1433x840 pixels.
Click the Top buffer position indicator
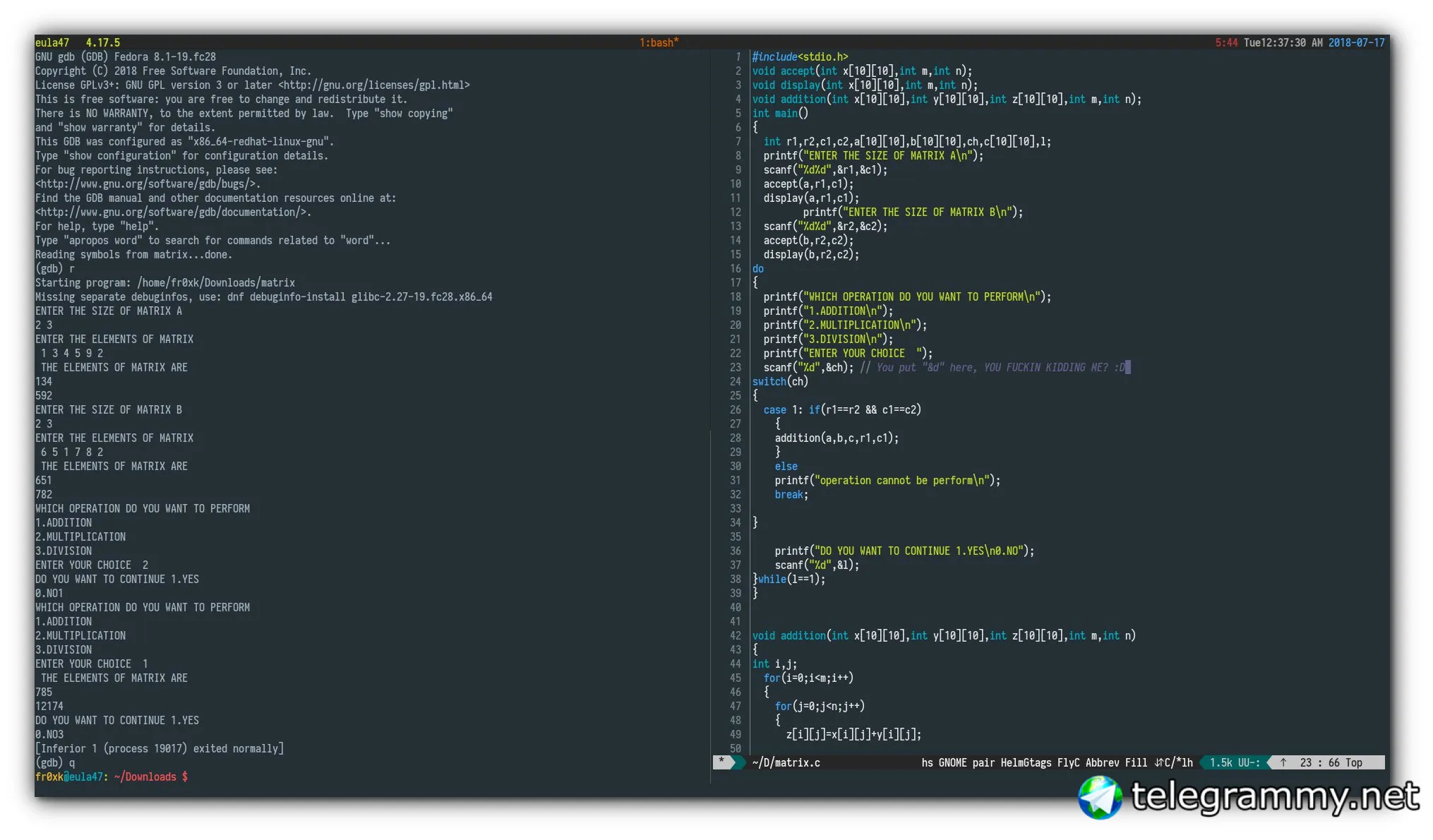click(x=1353, y=762)
